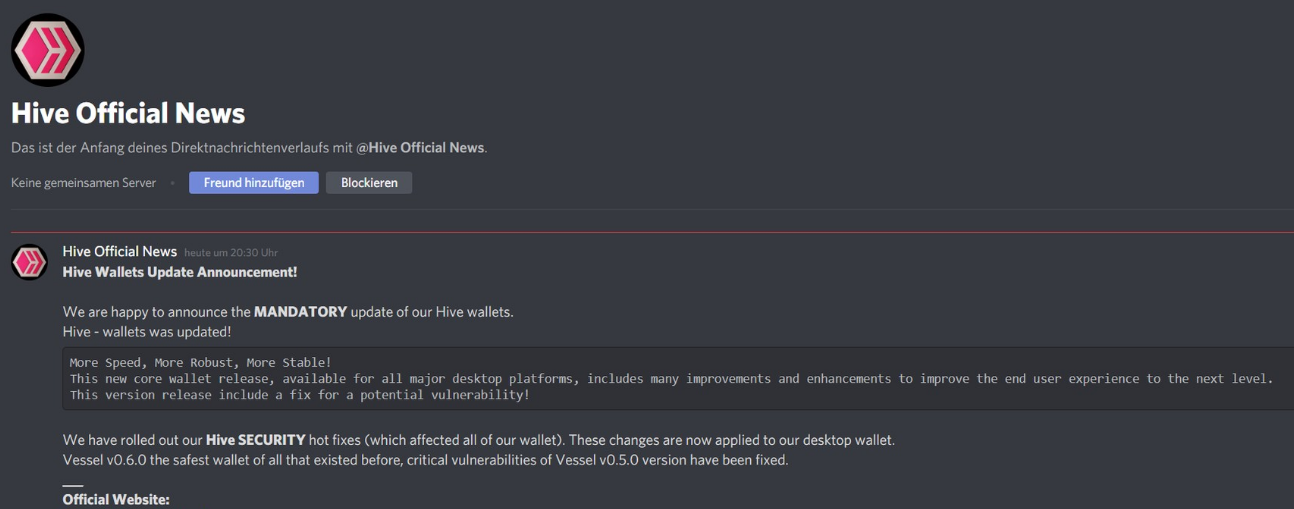Click the line Hive - wallets was updated!
1294x509 pixels.
(x=147, y=330)
